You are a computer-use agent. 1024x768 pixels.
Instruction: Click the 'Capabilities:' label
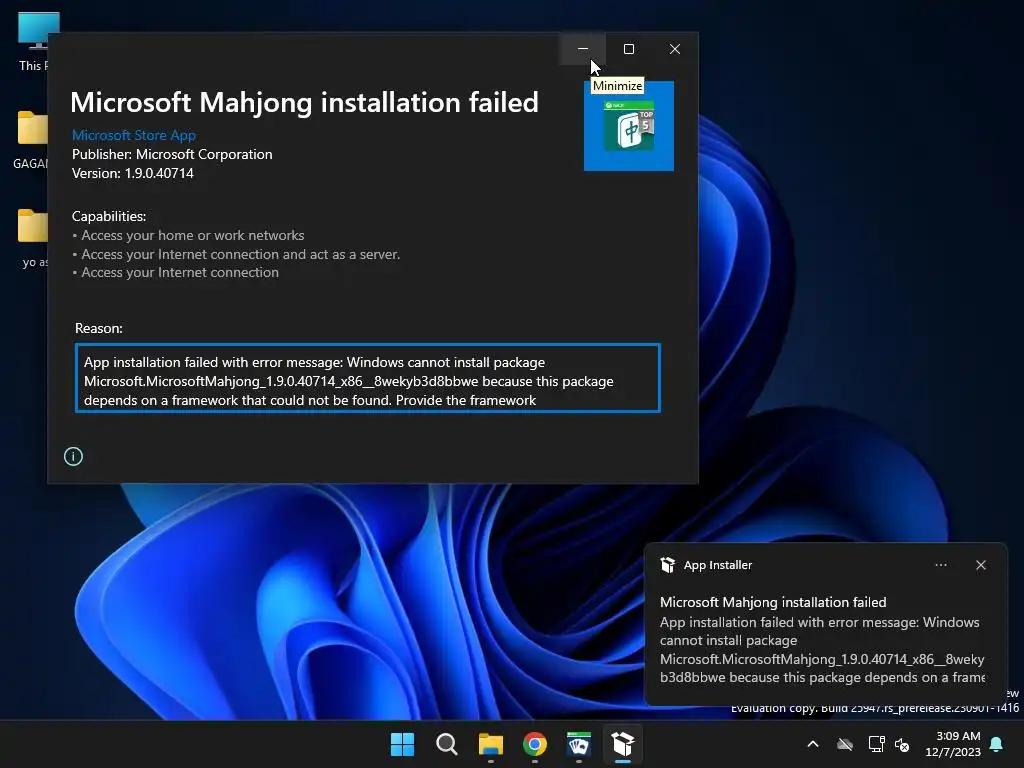[109, 216]
